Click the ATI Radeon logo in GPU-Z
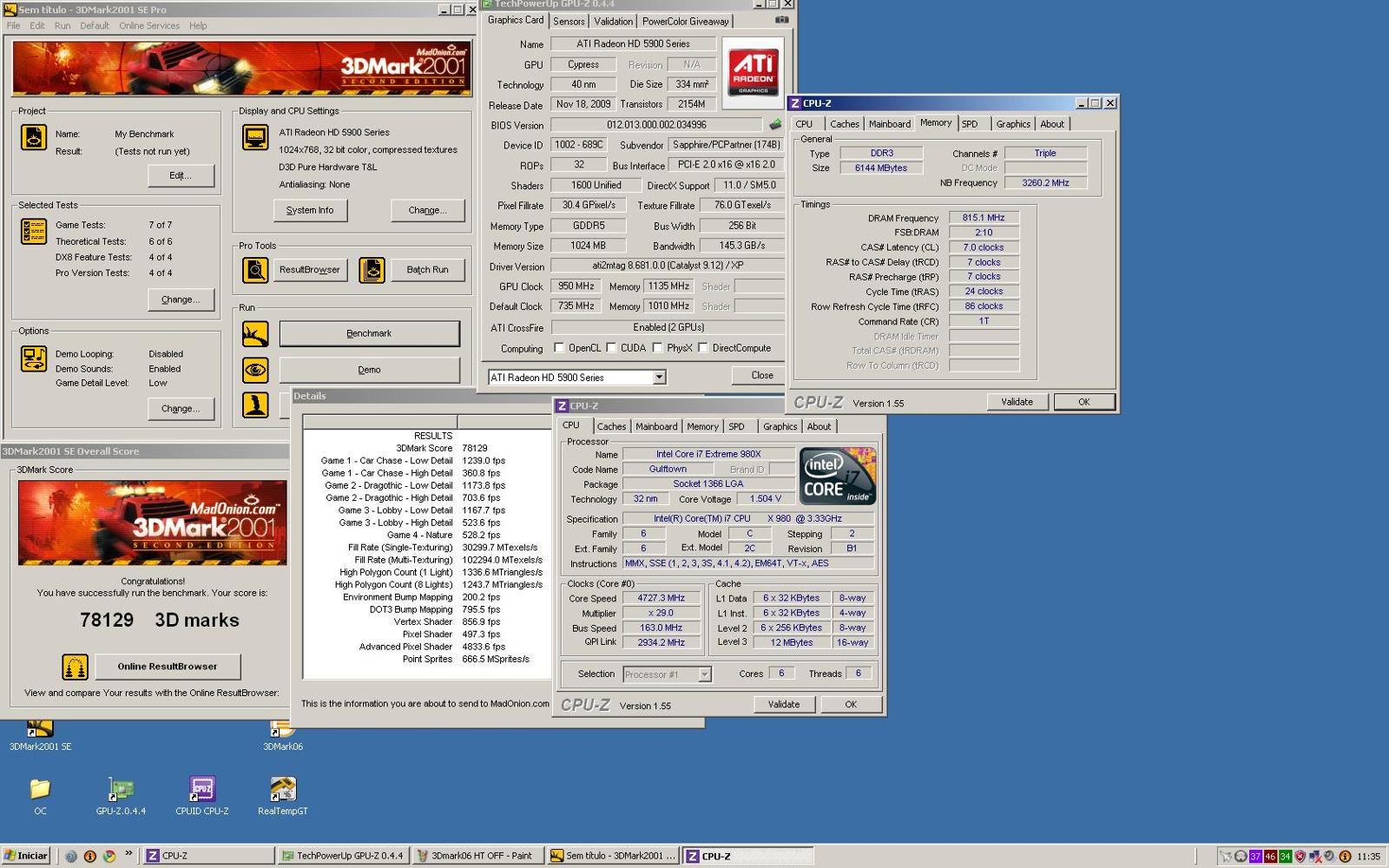This screenshot has height=868, width=1389. tap(753, 73)
